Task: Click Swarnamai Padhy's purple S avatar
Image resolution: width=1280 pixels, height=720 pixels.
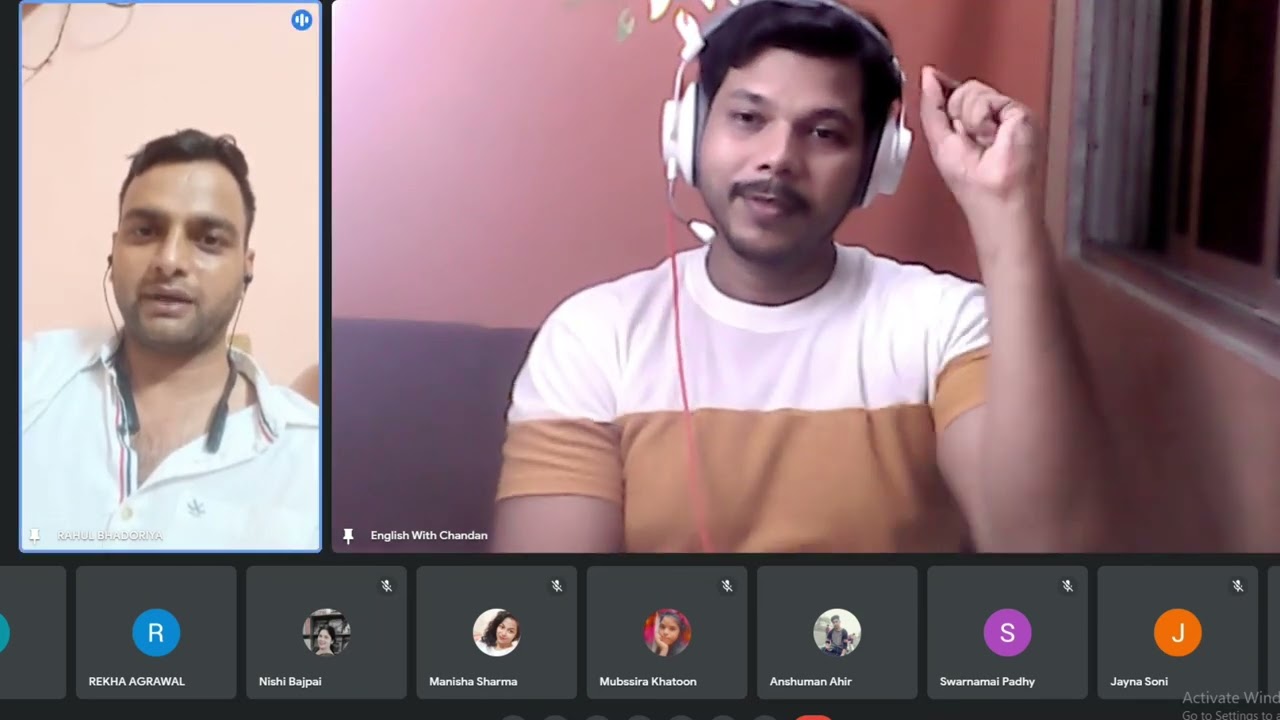Action: [1007, 632]
